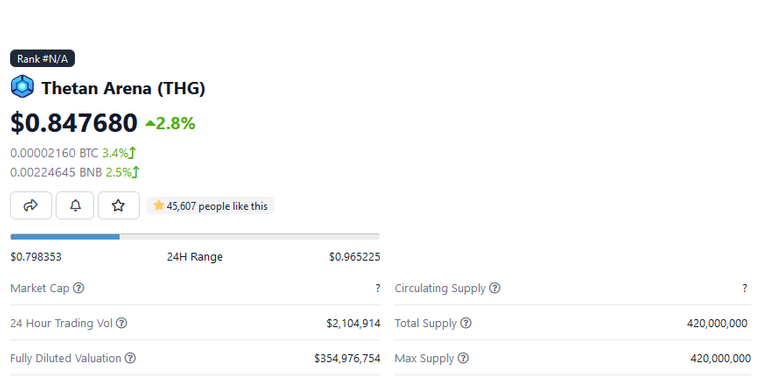This screenshot has width=768, height=379.
Task: Open Max Supply help icon
Action: click(x=463, y=358)
